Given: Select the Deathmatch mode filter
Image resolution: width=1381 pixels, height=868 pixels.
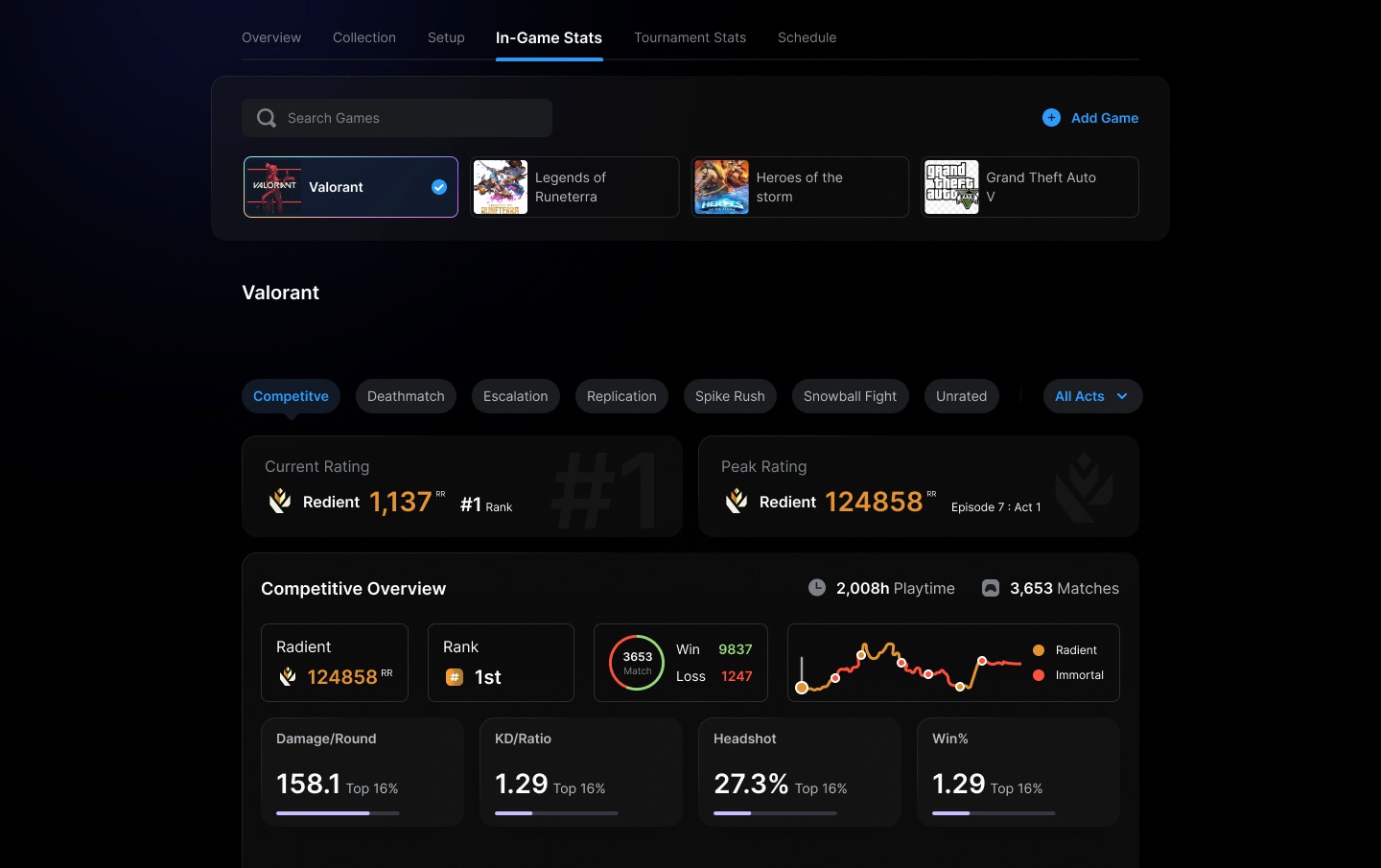Looking at the screenshot, I should click(406, 396).
